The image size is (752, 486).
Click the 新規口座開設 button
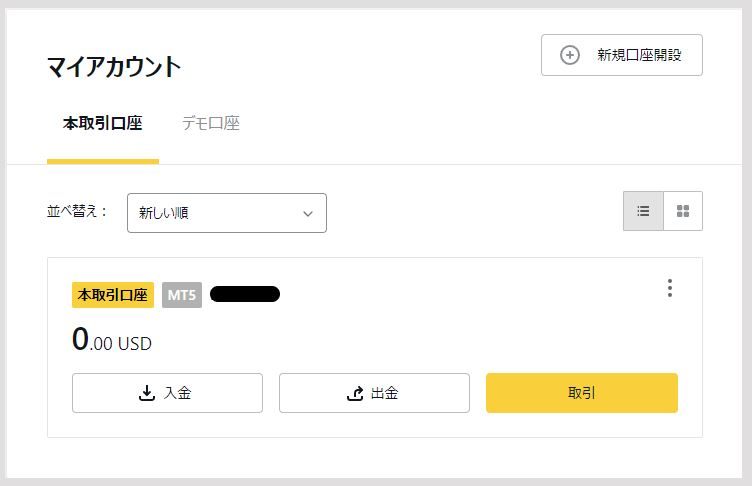622,55
